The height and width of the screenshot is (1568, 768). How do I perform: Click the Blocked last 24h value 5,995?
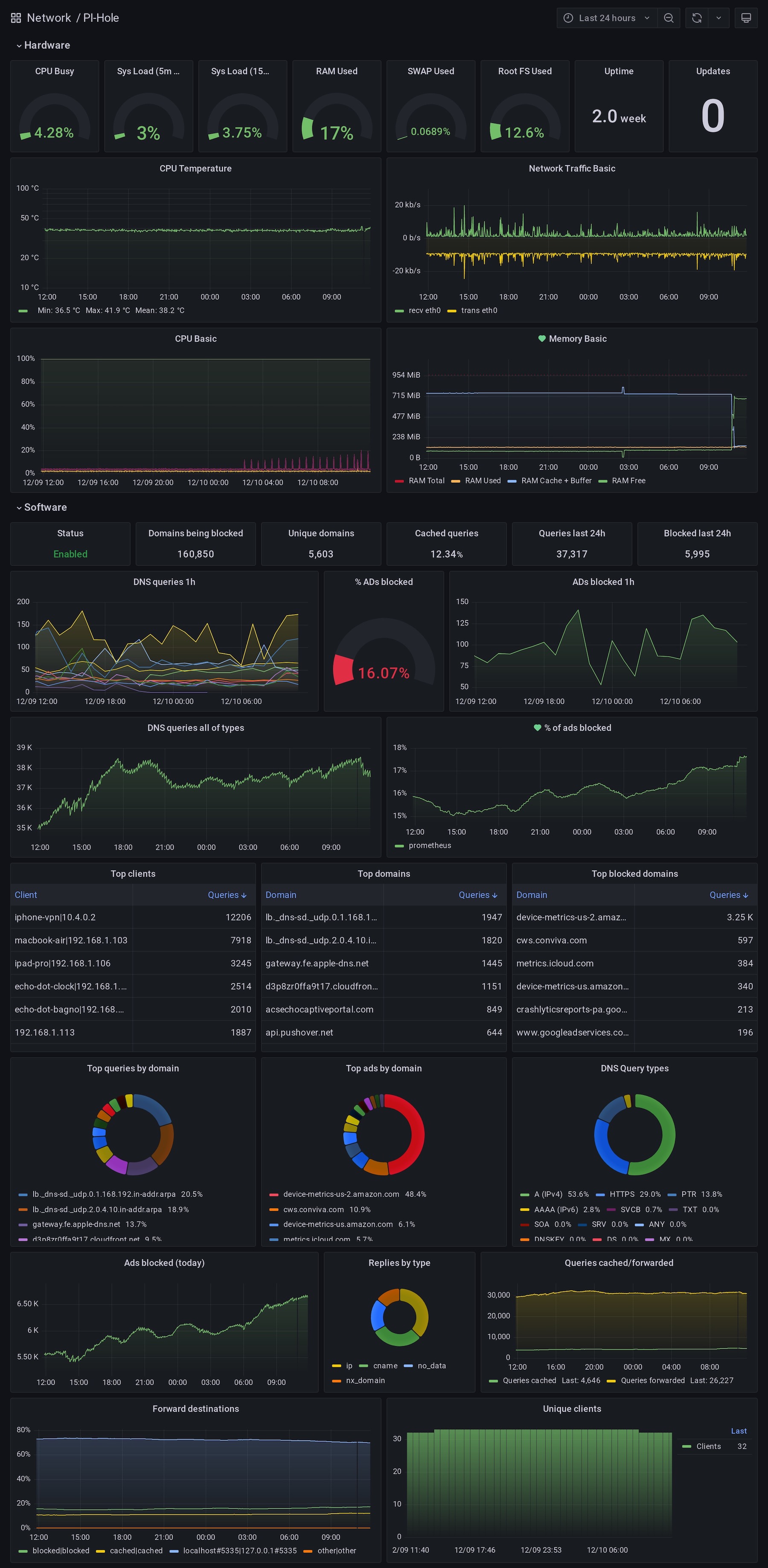[x=697, y=554]
